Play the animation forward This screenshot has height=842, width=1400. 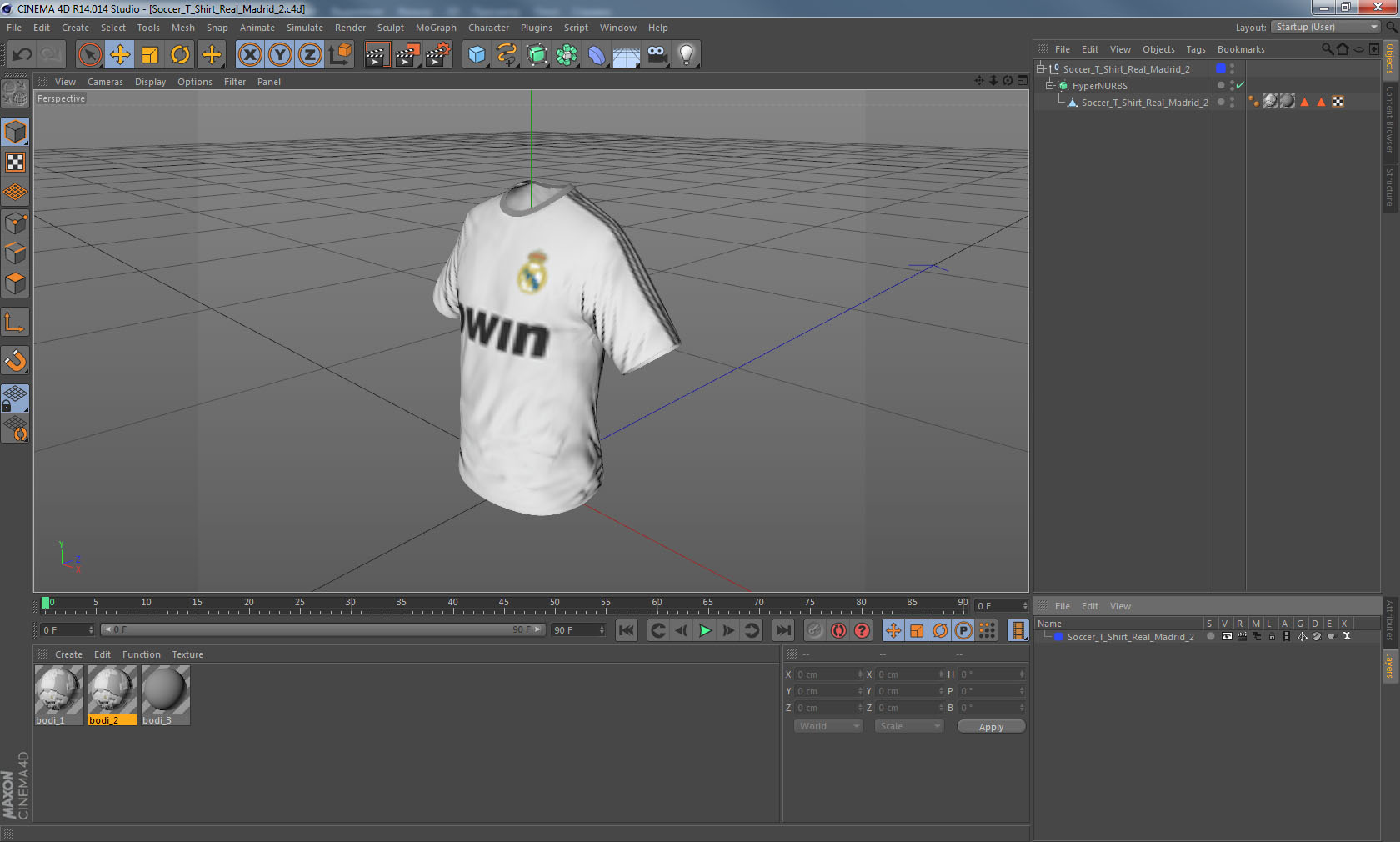click(x=705, y=630)
